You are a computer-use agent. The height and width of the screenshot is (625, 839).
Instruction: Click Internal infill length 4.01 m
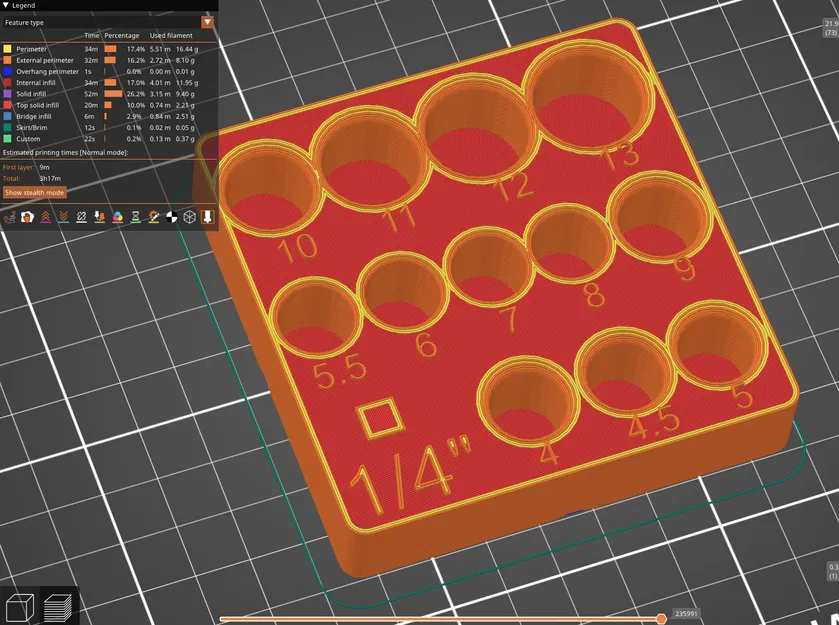click(160, 82)
